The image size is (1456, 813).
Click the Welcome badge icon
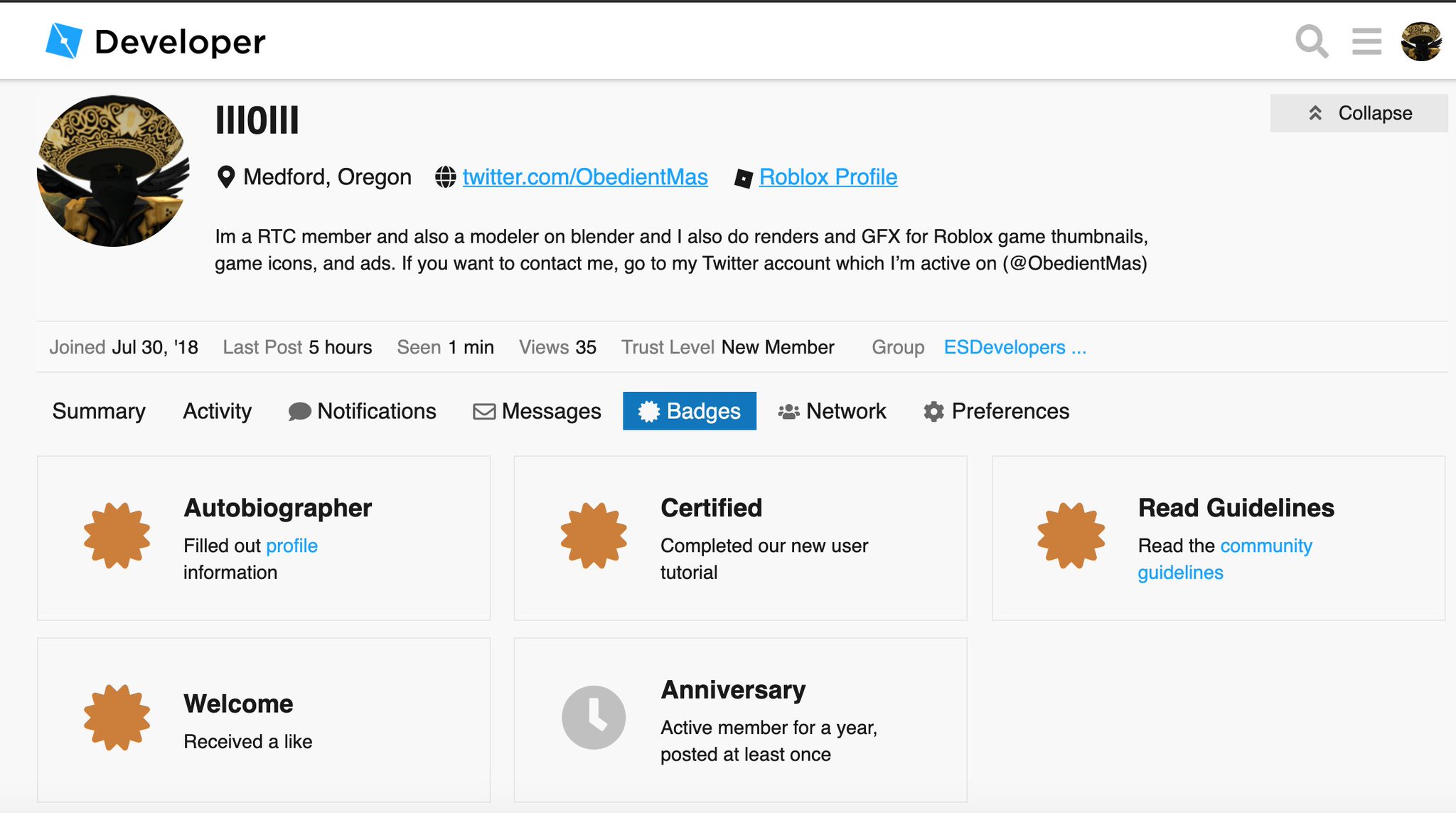click(117, 717)
